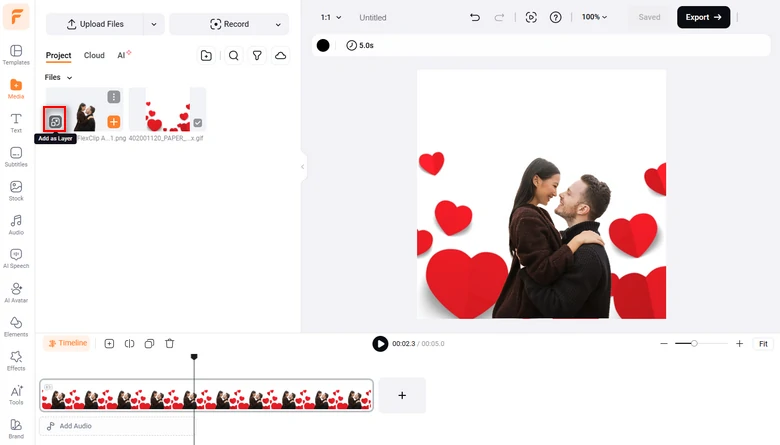The height and width of the screenshot is (445, 780).
Task: Click the redo arrow
Action: (x=499, y=17)
